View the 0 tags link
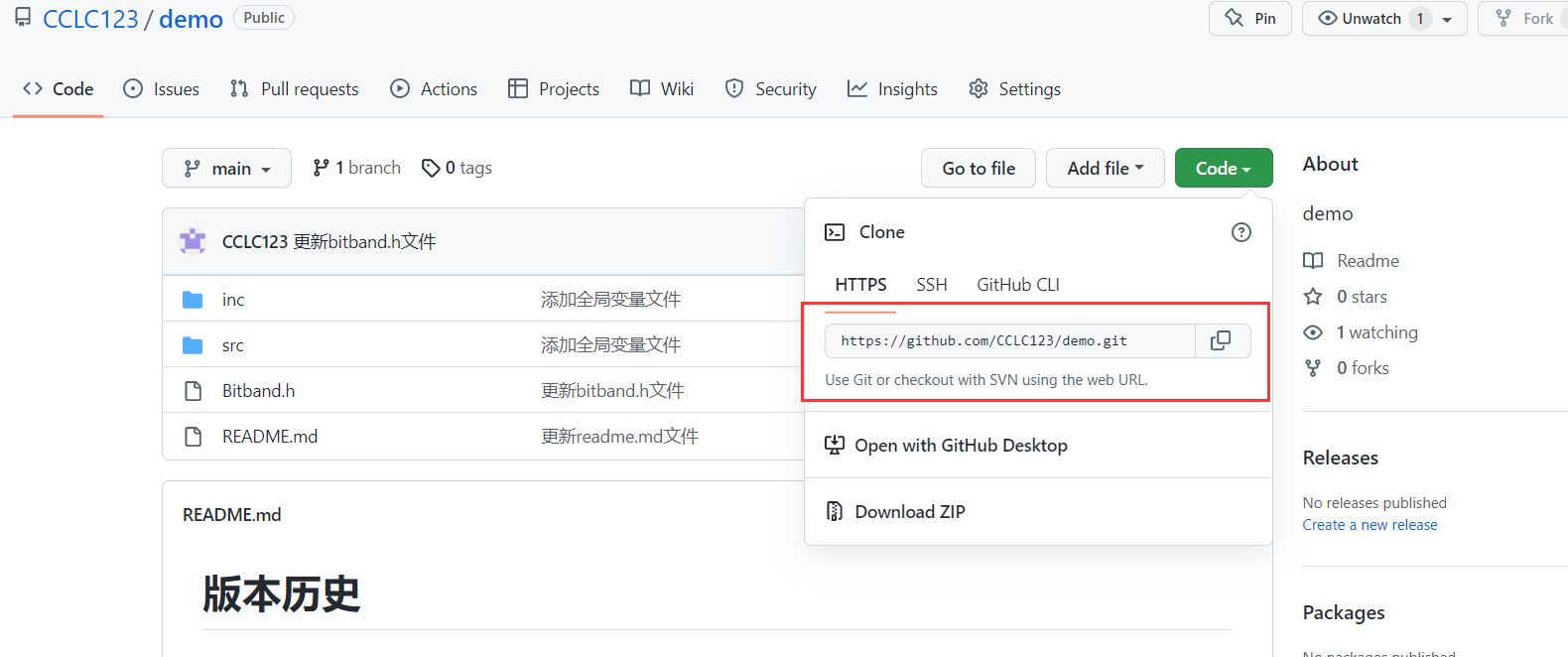Screen dimensions: 1568x657 point(457,168)
